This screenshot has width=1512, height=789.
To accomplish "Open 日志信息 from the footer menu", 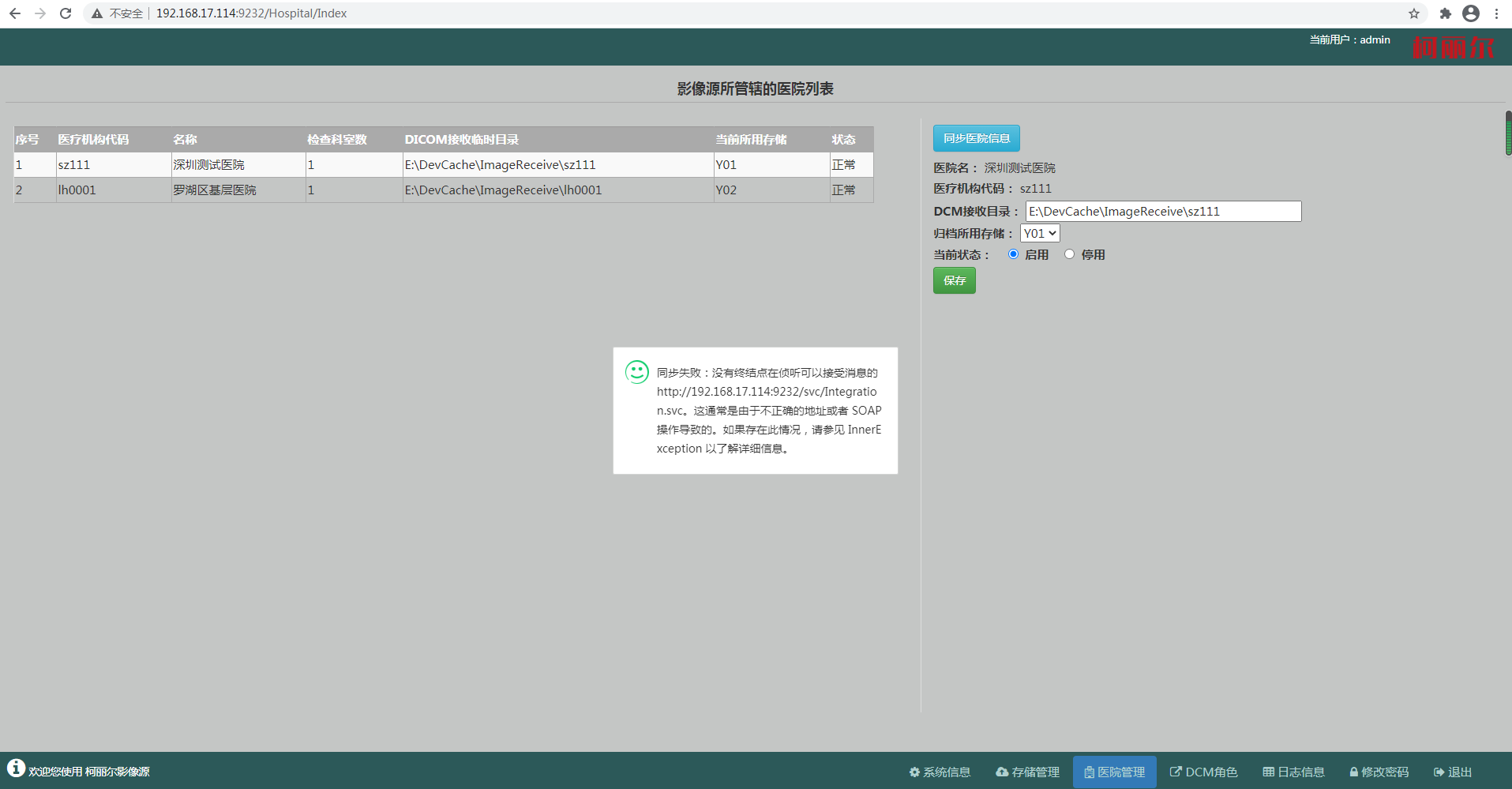I will click(1293, 772).
